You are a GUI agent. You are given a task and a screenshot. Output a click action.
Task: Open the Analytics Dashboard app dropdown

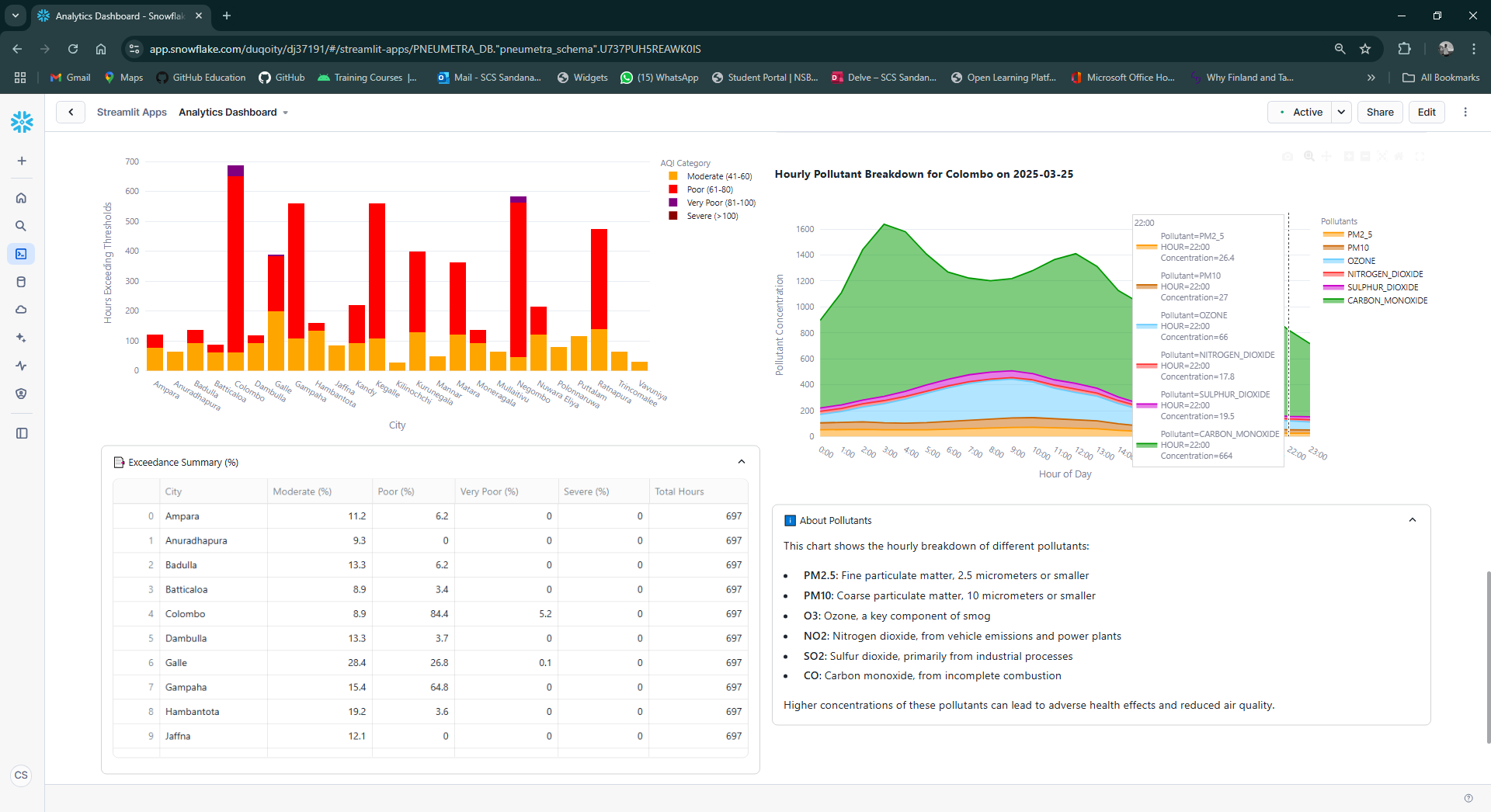(x=285, y=112)
